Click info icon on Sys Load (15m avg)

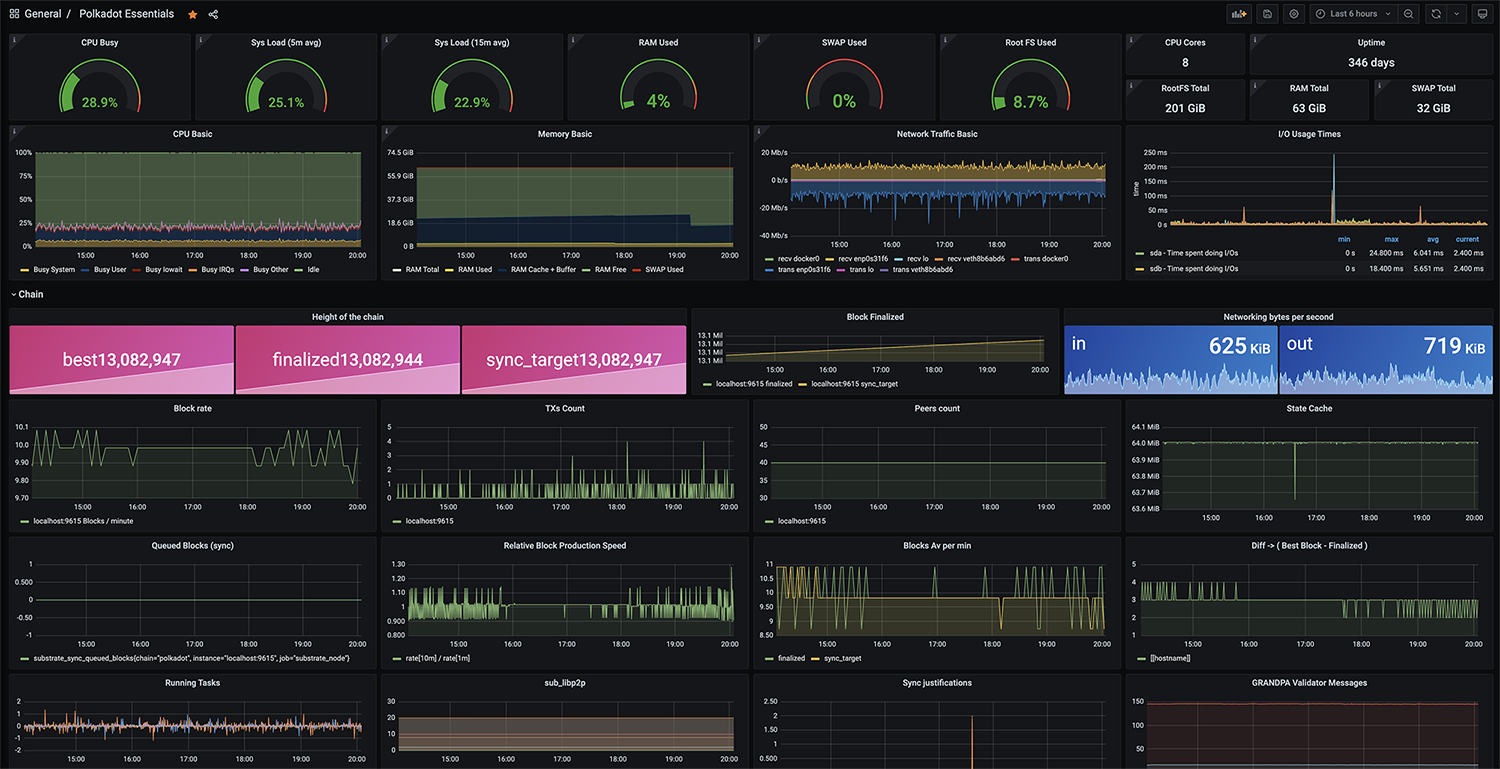coord(386,39)
